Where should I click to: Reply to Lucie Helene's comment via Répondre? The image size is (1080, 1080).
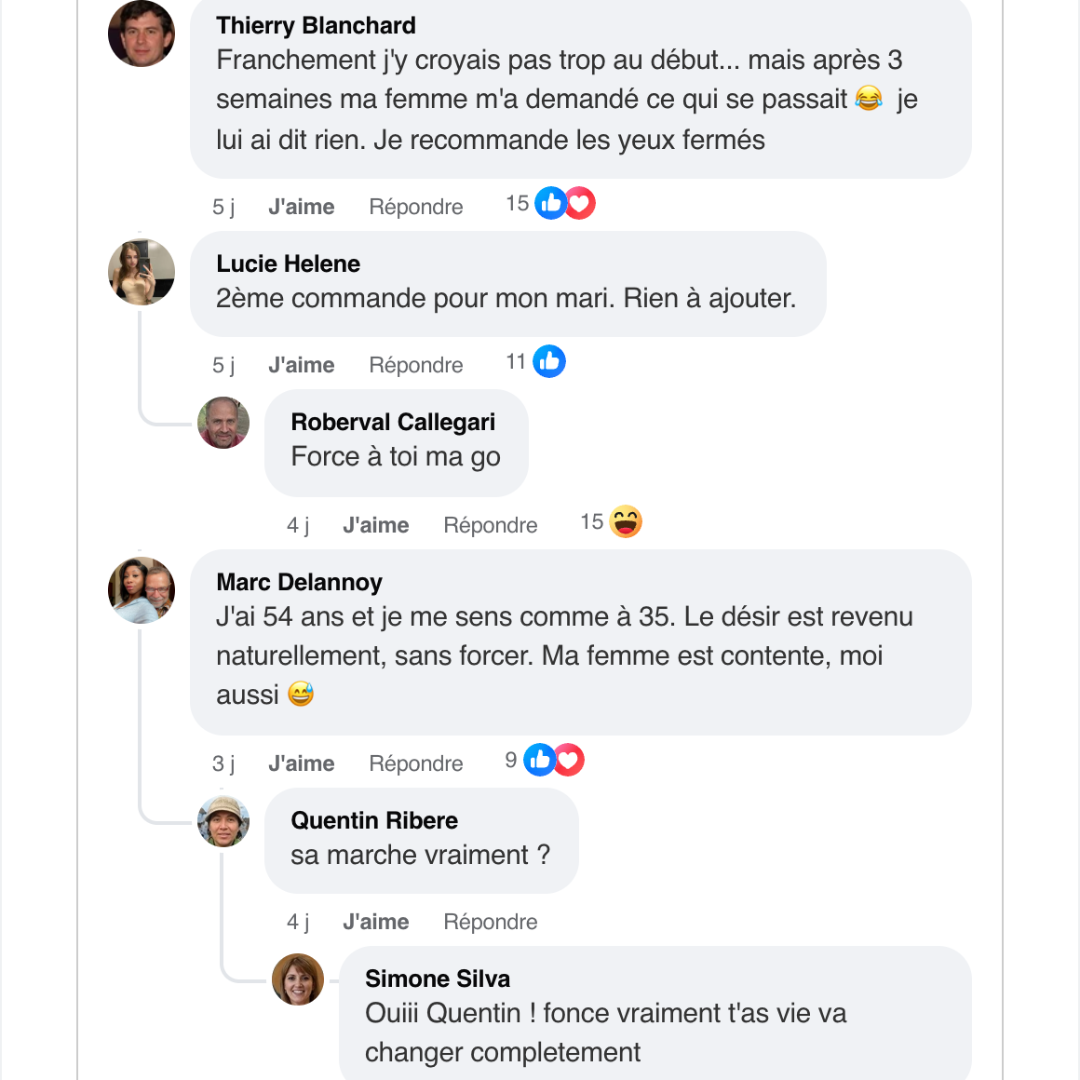(416, 365)
